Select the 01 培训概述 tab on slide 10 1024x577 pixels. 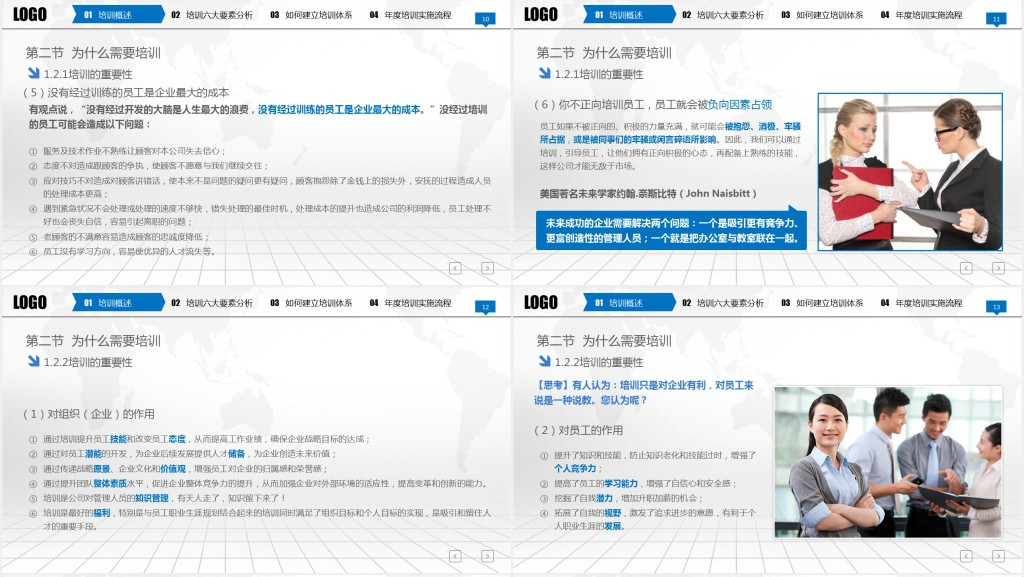118,14
